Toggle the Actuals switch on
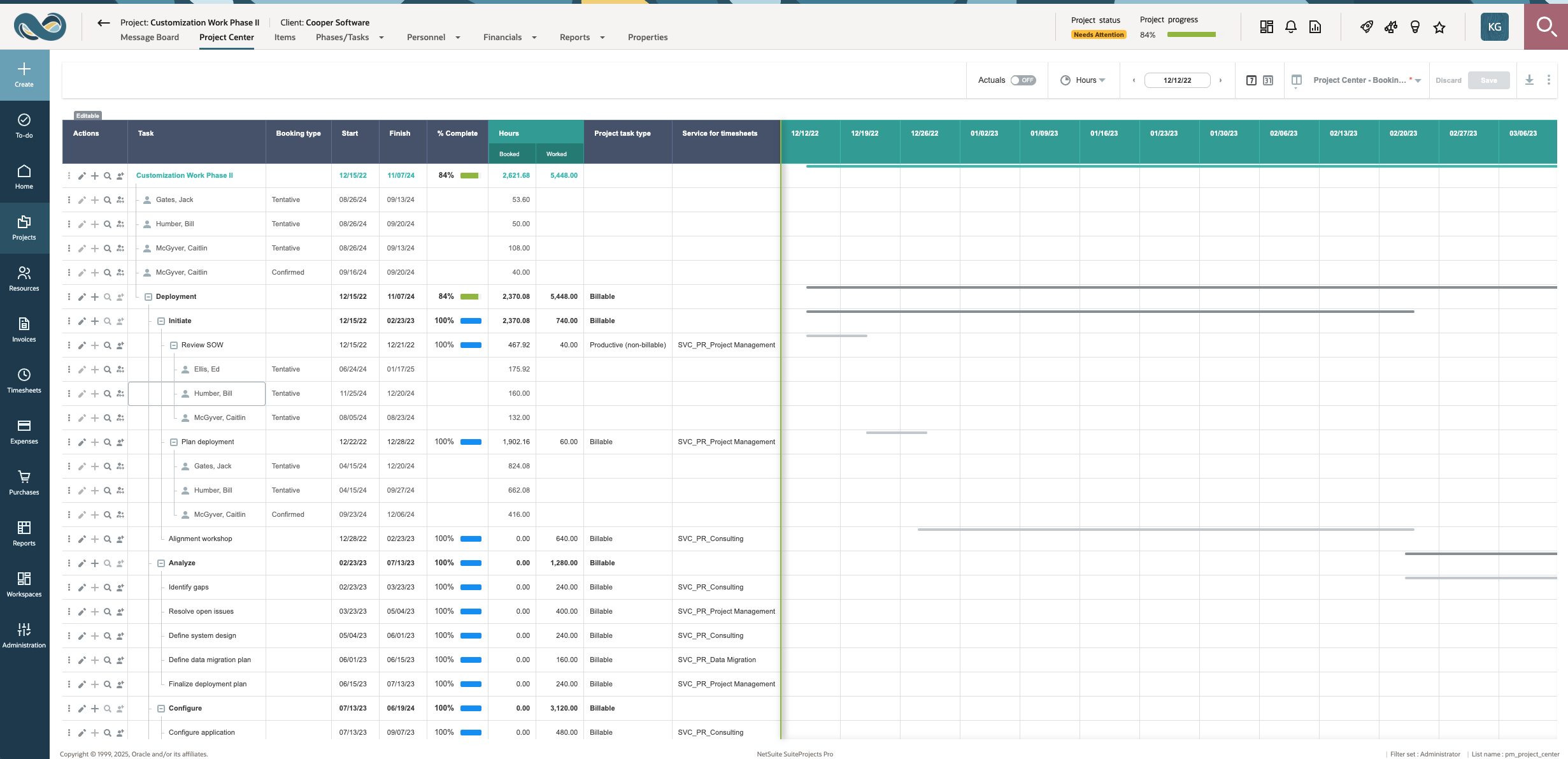The height and width of the screenshot is (759, 1568). 1023,80
